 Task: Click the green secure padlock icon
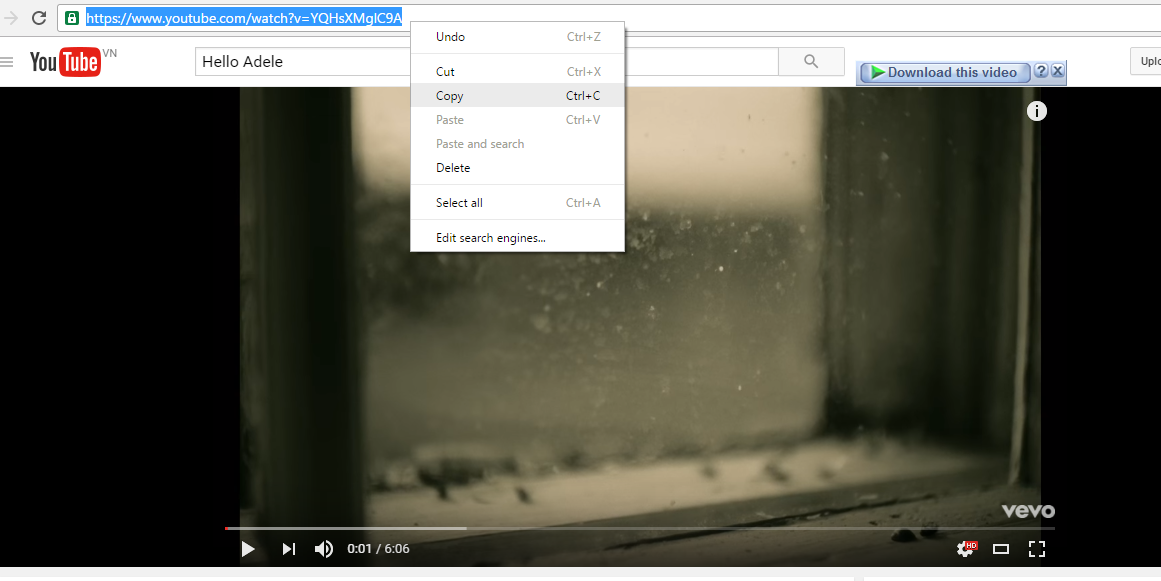point(72,18)
